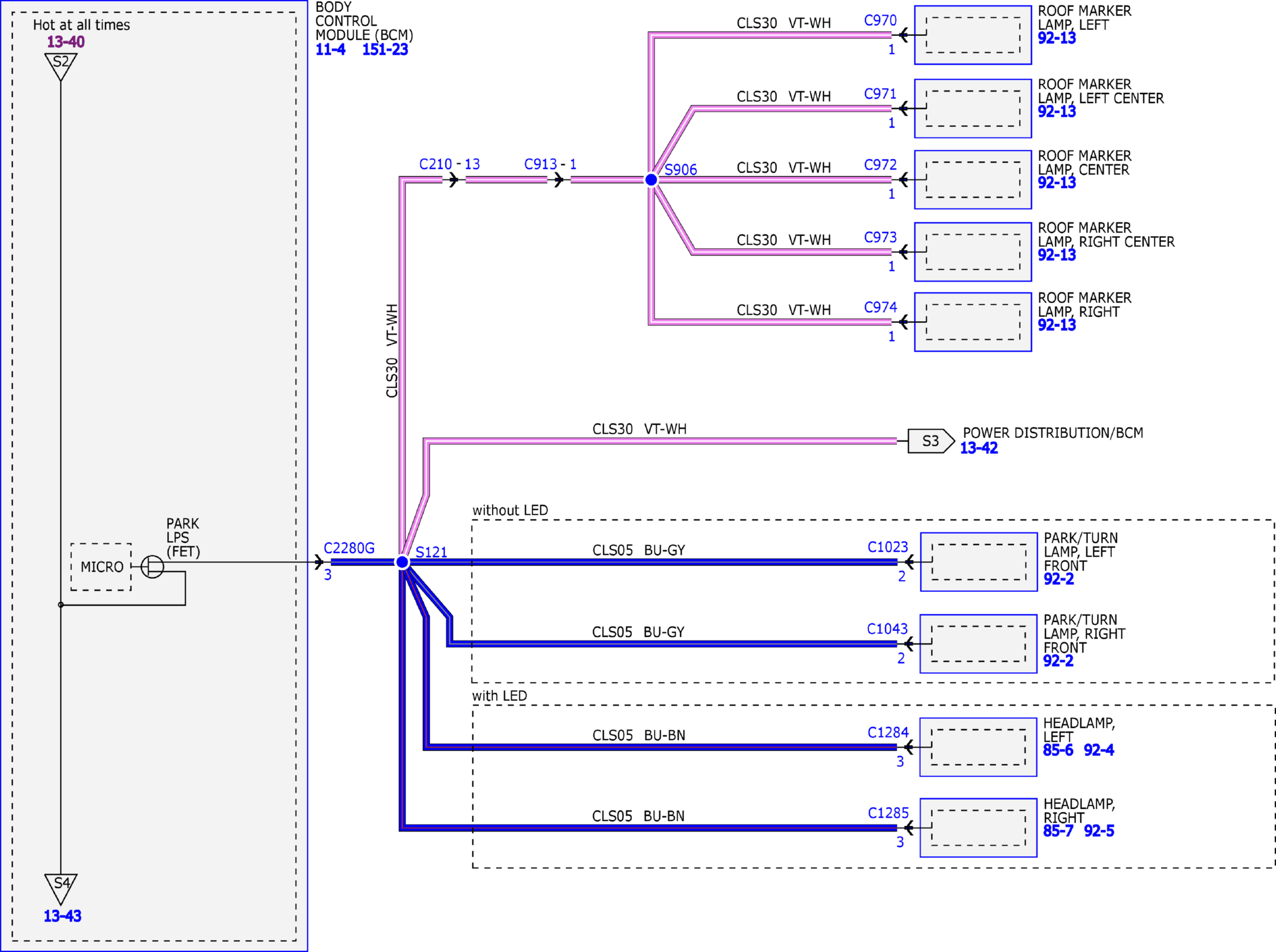This screenshot has width=1276, height=952.
Task: Click connector label C974
Action: coord(880,307)
